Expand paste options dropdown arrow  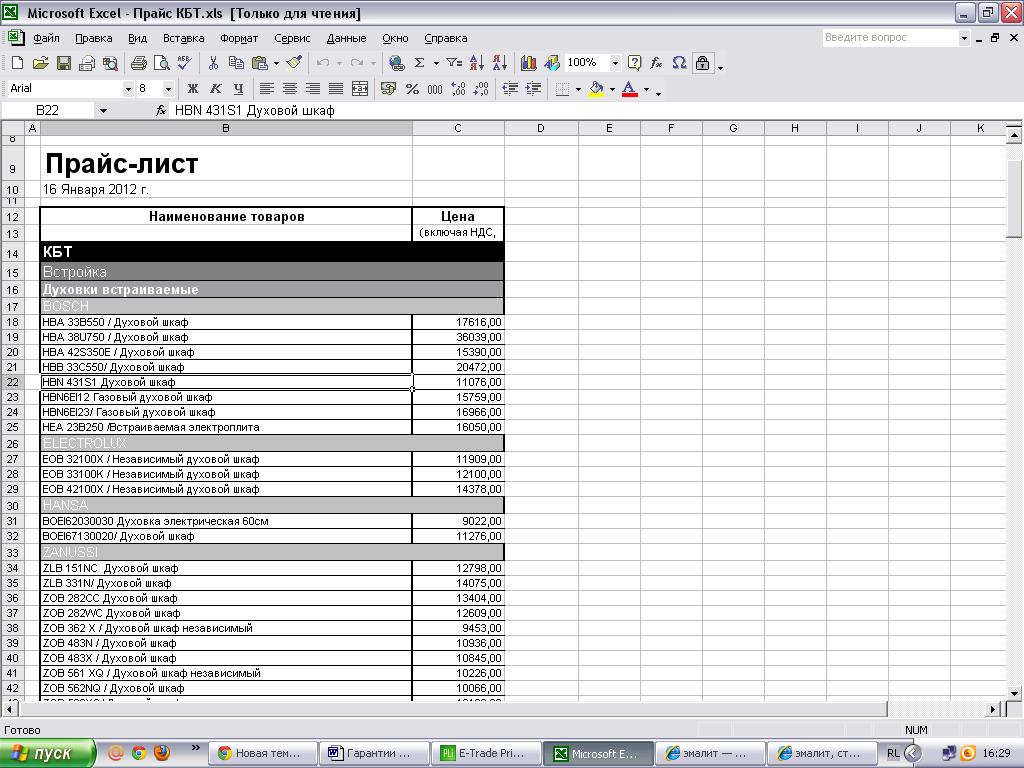tap(276, 63)
